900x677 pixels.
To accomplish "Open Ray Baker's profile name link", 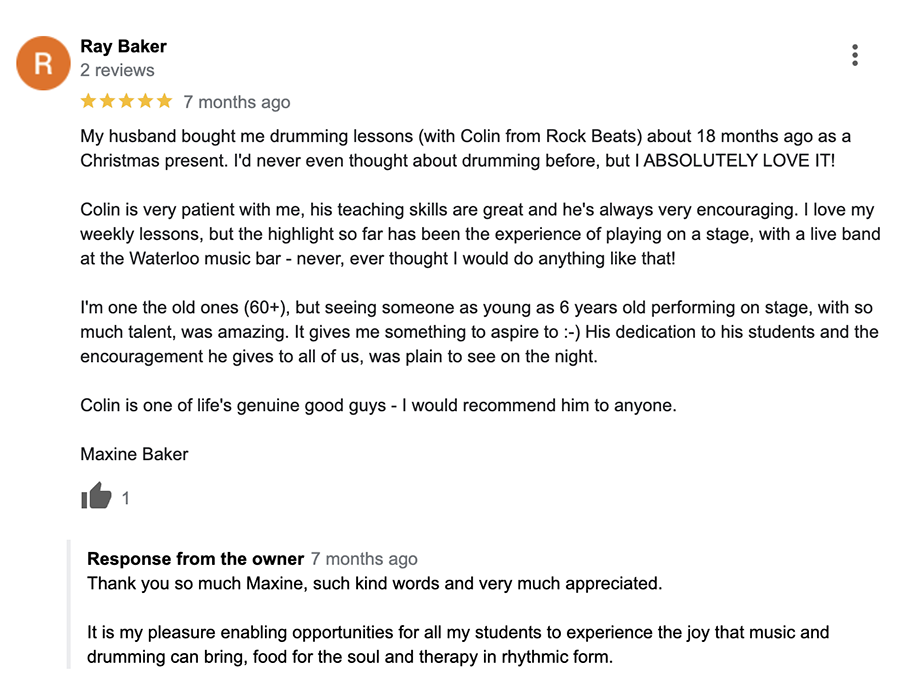I will pos(123,46).
